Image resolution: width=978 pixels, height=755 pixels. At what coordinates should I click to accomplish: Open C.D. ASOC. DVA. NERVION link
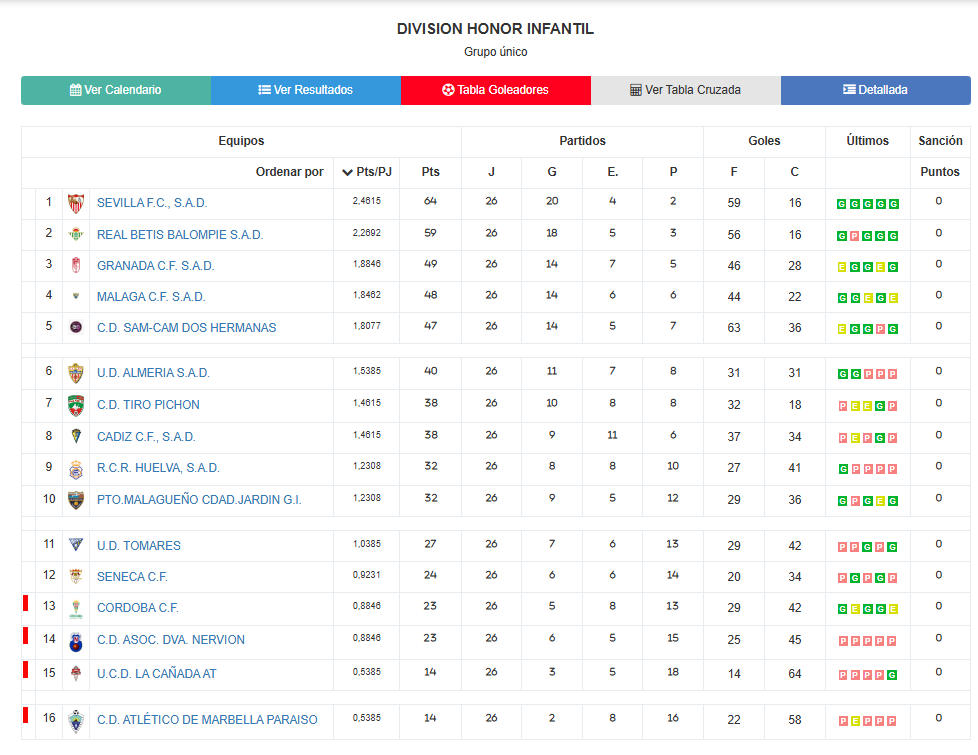[171, 640]
